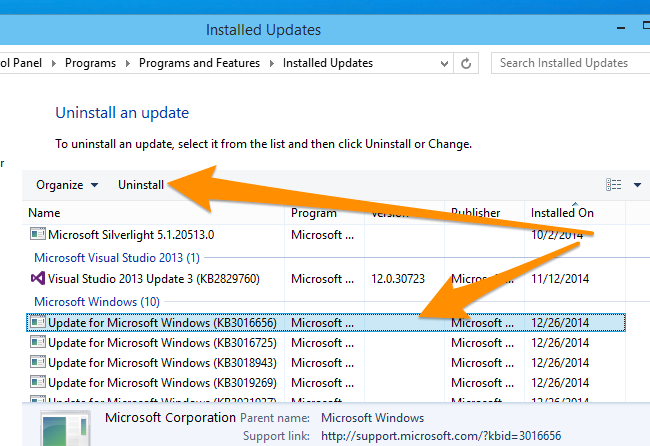
Task: Sort list by Name column header
Action: click(44, 213)
